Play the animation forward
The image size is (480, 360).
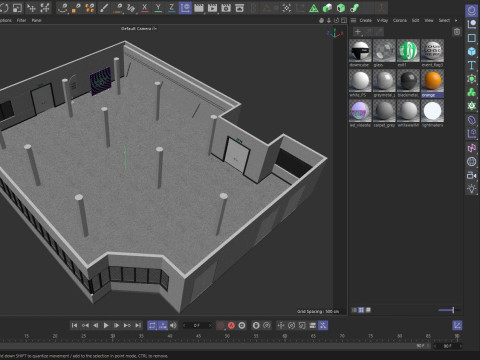106,325
